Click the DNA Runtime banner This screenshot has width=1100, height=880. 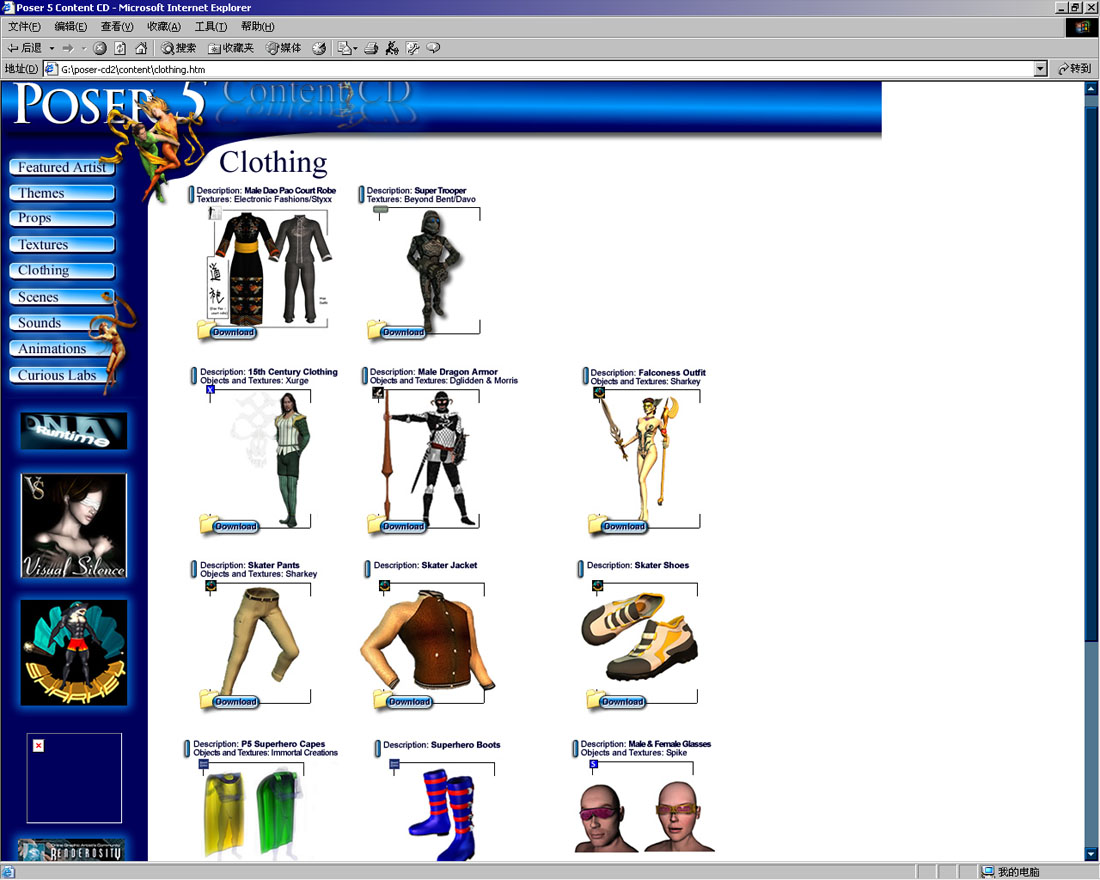(x=74, y=431)
